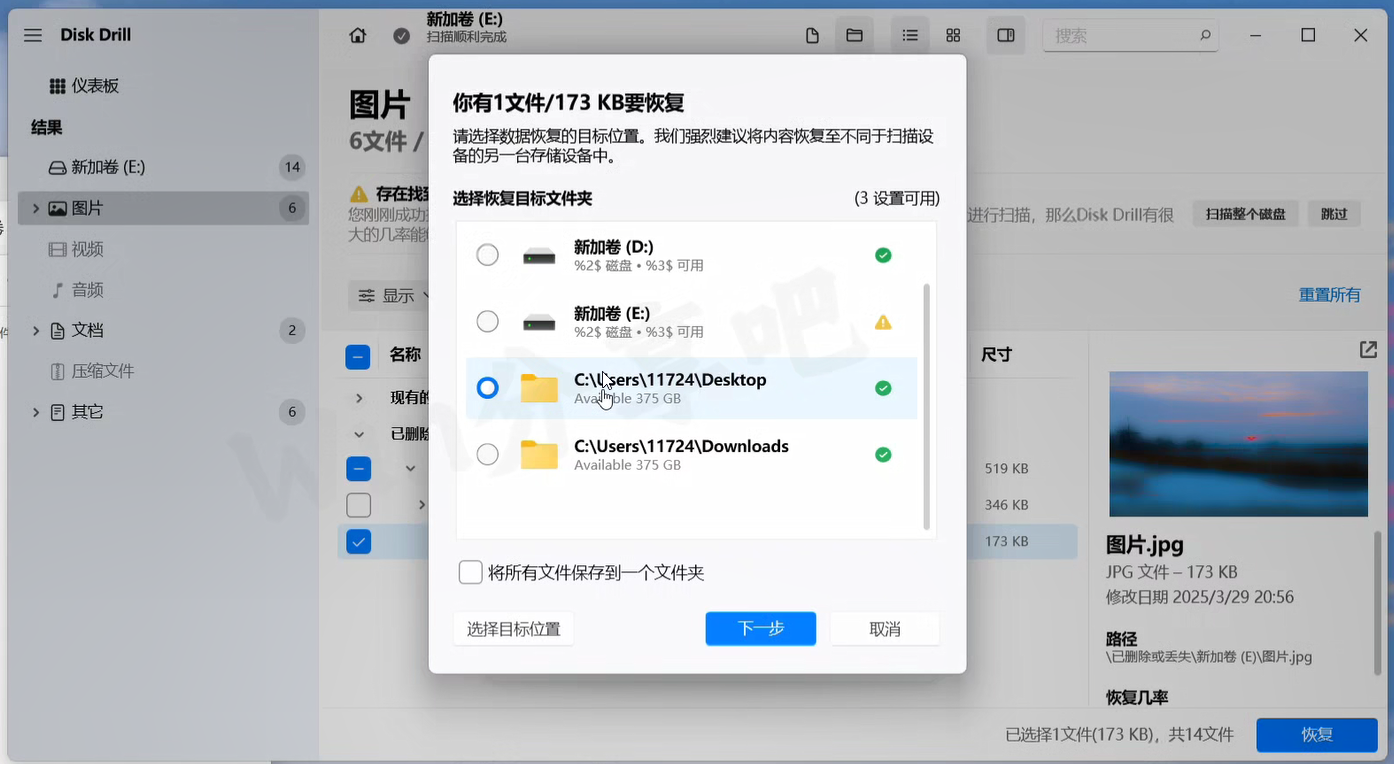The image size is (1394, 764).
Task: Select the Desktop folder radio button
Action: (x=487, y=388)
